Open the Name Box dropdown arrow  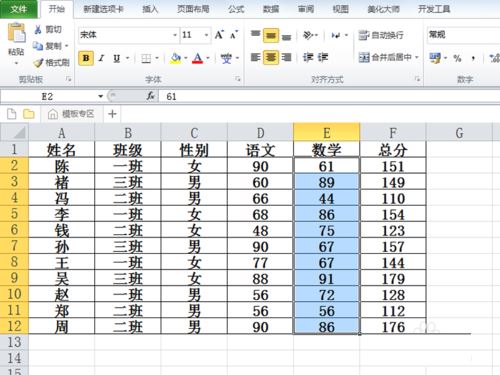click(100, 97)
